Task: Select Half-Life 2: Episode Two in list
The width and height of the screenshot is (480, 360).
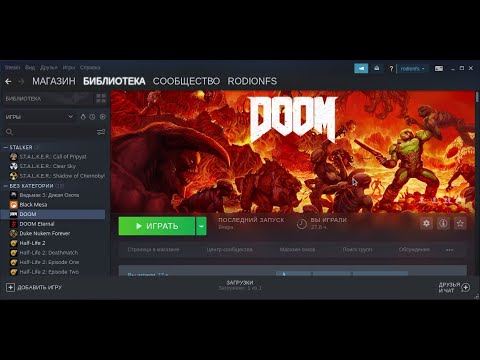Action: 53,272
